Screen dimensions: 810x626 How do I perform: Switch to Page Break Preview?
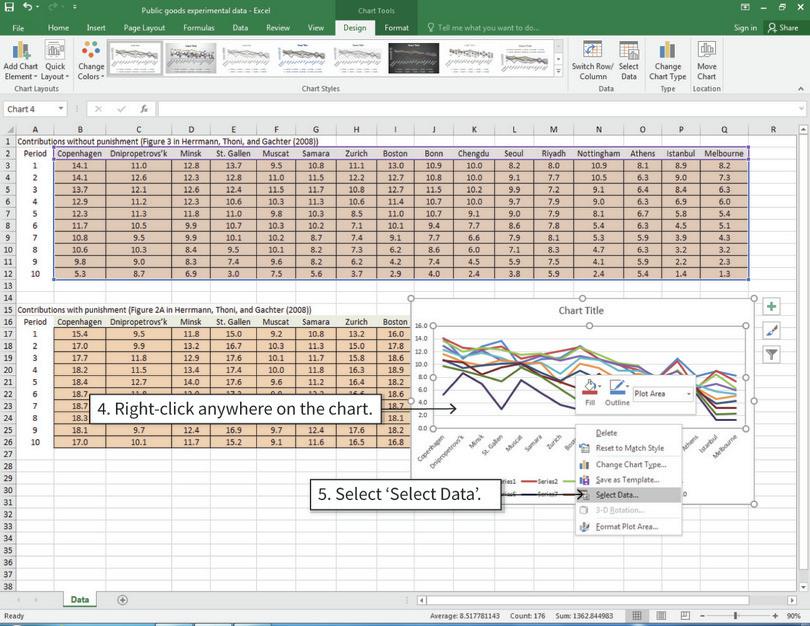[x=685, y=616]
